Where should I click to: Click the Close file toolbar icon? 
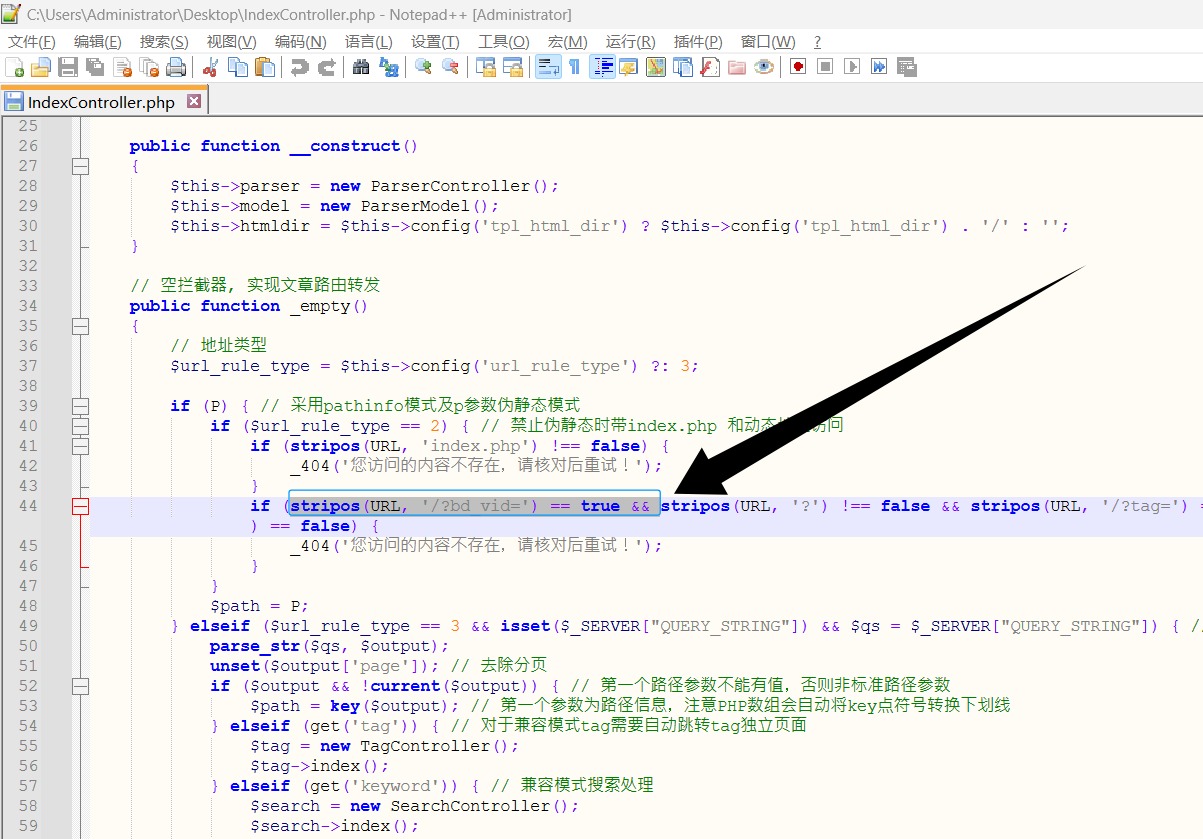click(123, 67)
